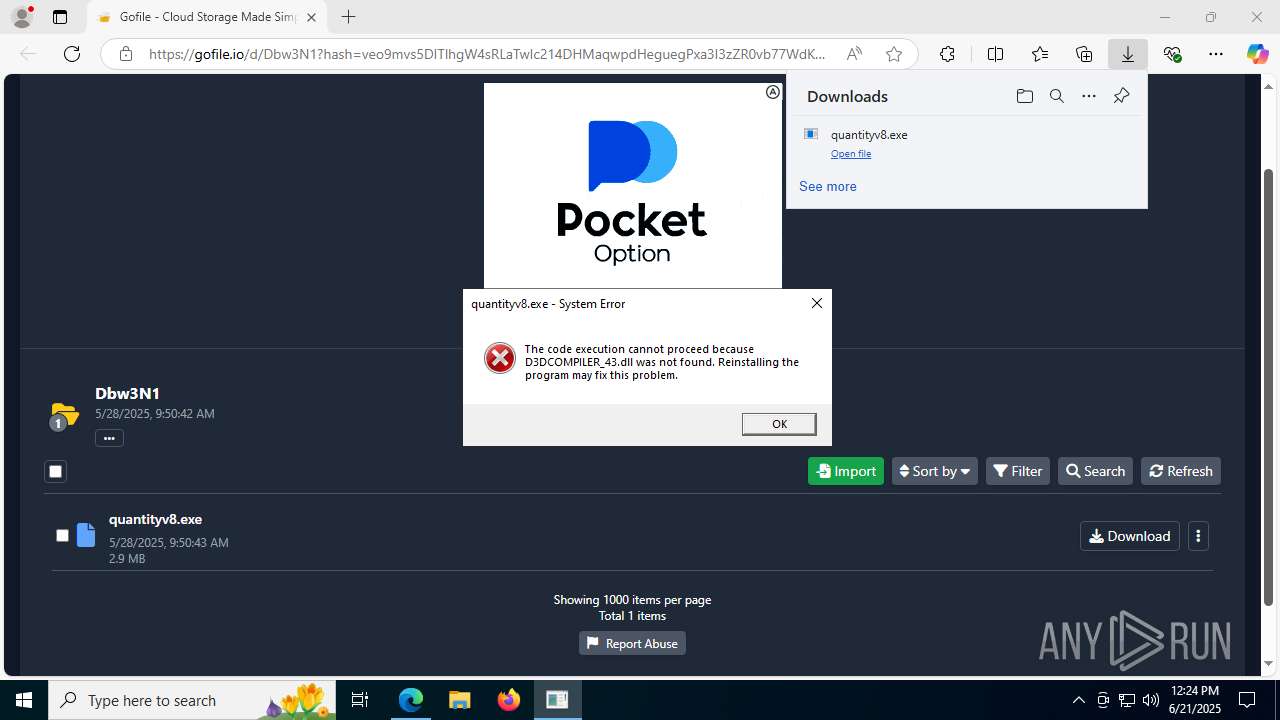This screenshot has width=1280, height=720.
Task: Click the ad info icon on Pocket Option ad
Action: pyautogui.click(x=773, y=92)
